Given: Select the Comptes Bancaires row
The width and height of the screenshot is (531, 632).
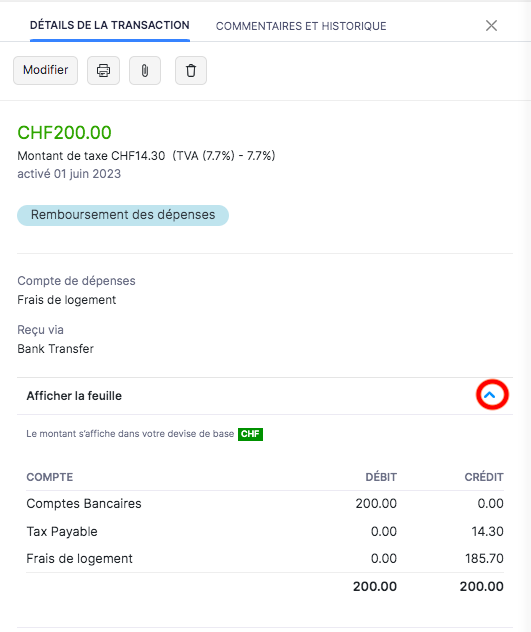Looking at the screenshot, I should coord(265,503).
